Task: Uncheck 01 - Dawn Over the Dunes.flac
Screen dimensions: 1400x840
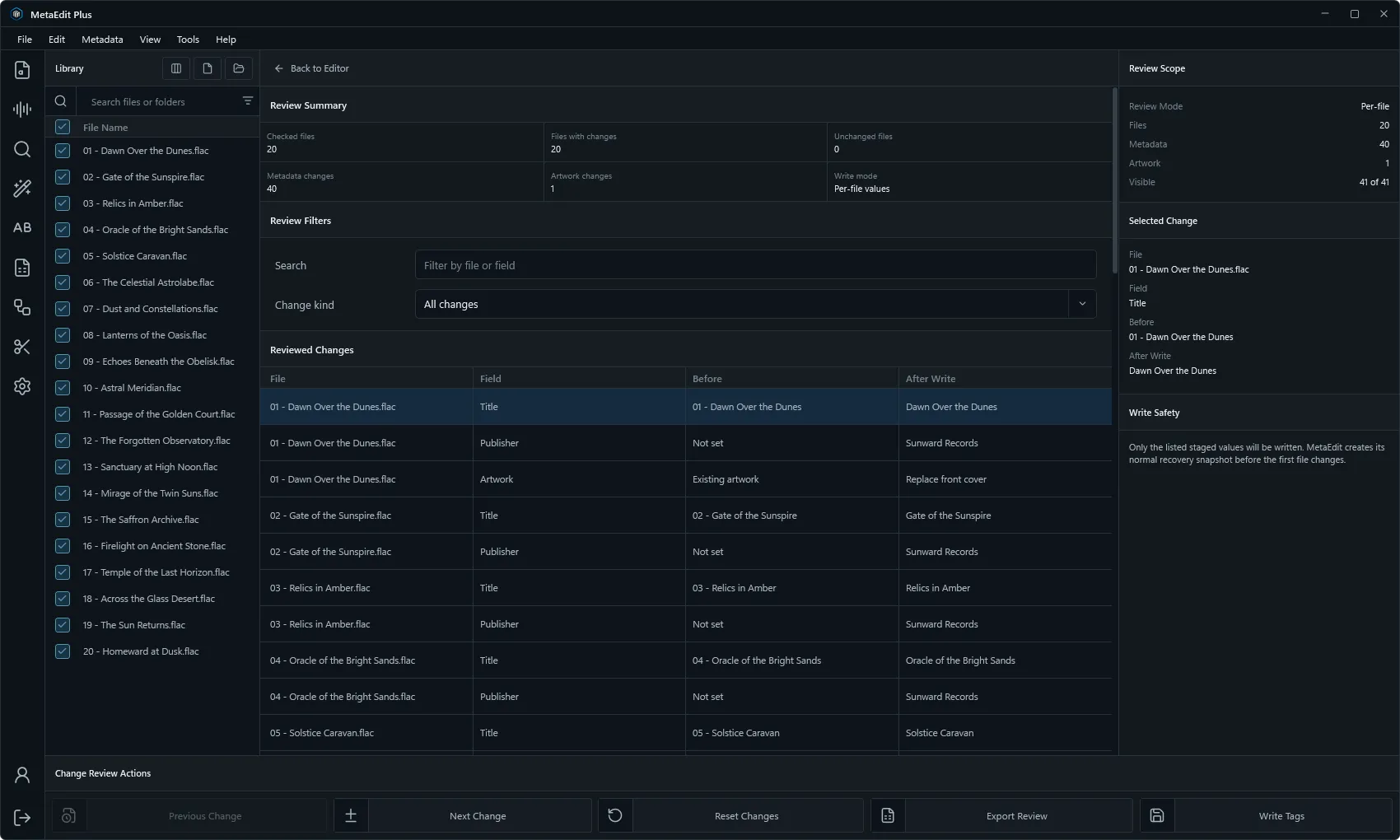Action: point(63,151)
